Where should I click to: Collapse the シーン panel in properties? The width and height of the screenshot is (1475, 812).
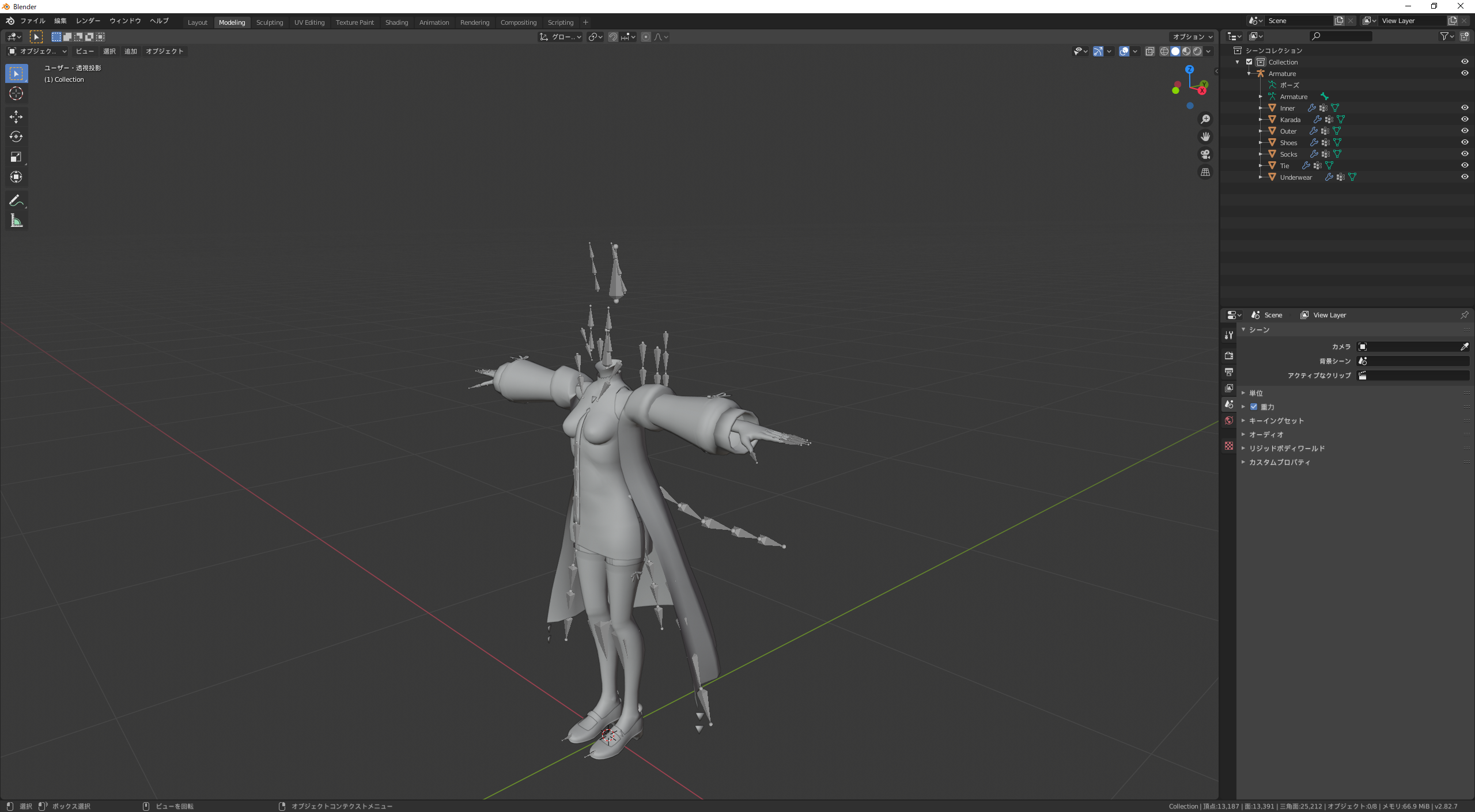tap(1243, 329)
